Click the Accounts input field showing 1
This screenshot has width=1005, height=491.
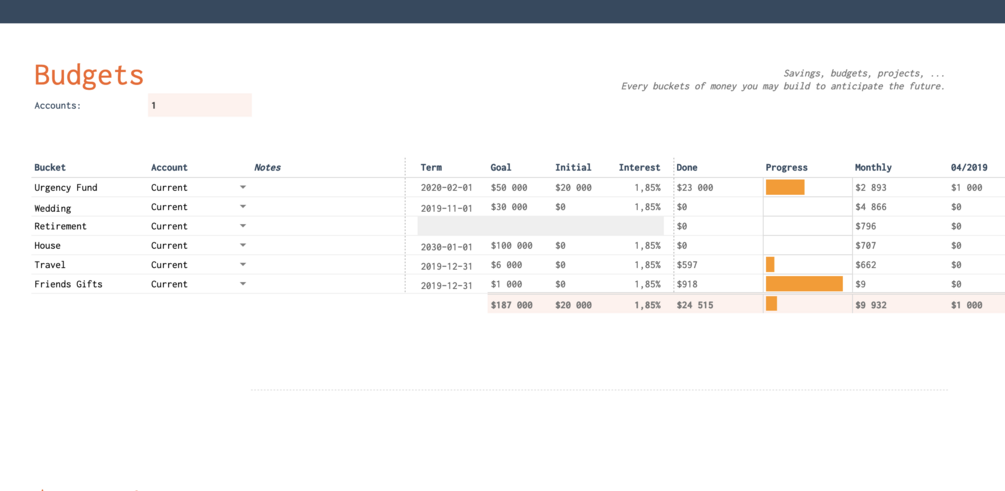click(x=199, y=105)
